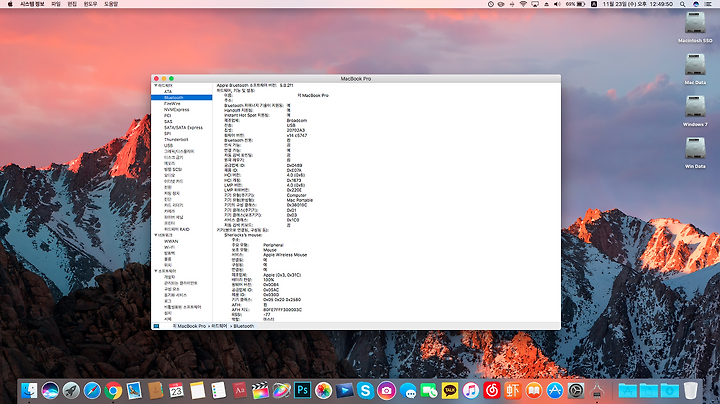720x404 pixels.
Task: Select SATA/SATA Express in the sidebar
Action: (183, 128)
